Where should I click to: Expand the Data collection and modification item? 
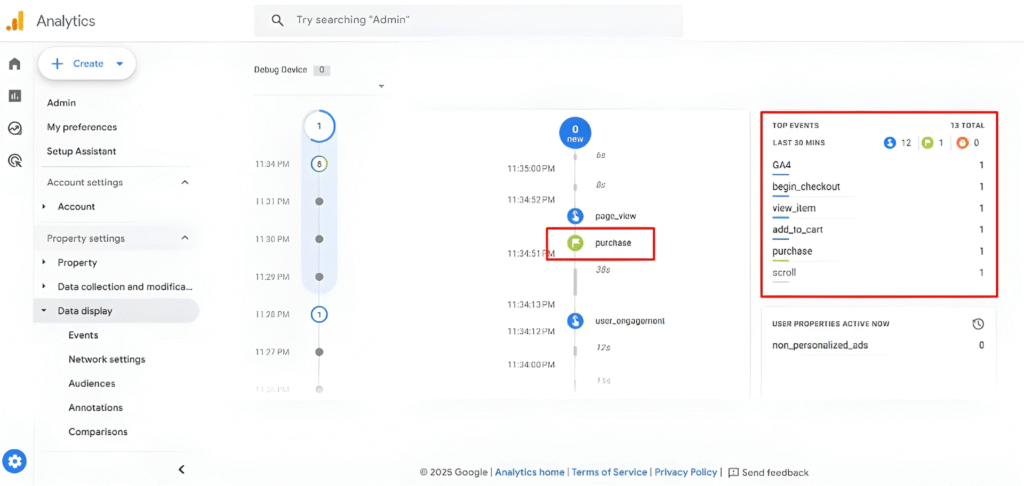[x=44, y=287]
